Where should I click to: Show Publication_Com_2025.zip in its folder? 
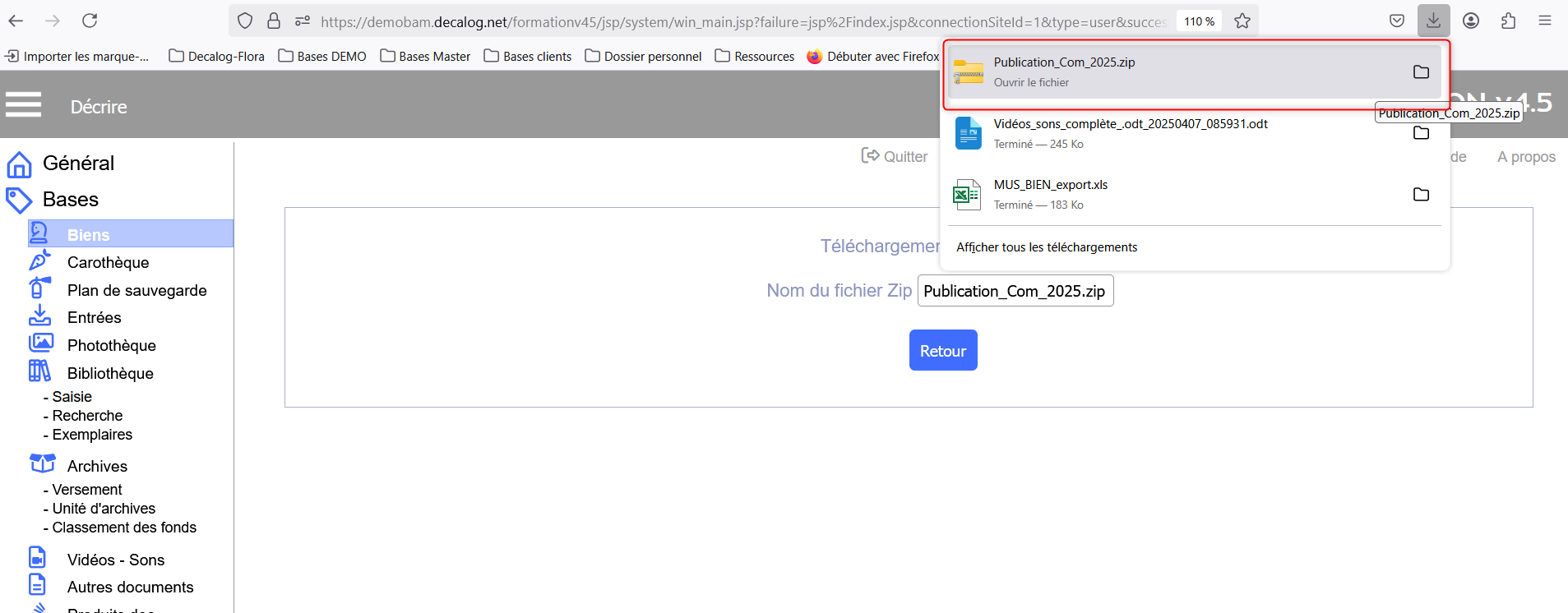click(x=1420, y=72)
